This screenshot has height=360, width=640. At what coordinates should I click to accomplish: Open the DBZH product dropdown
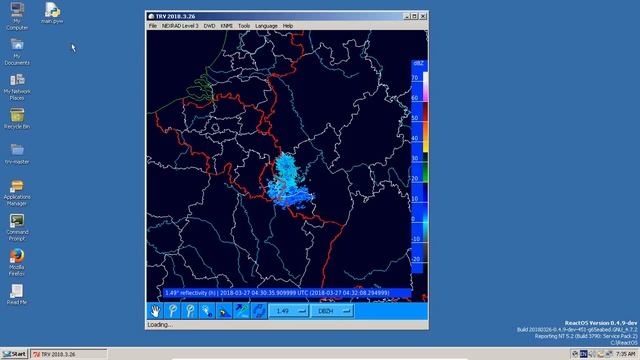(332, 311)
